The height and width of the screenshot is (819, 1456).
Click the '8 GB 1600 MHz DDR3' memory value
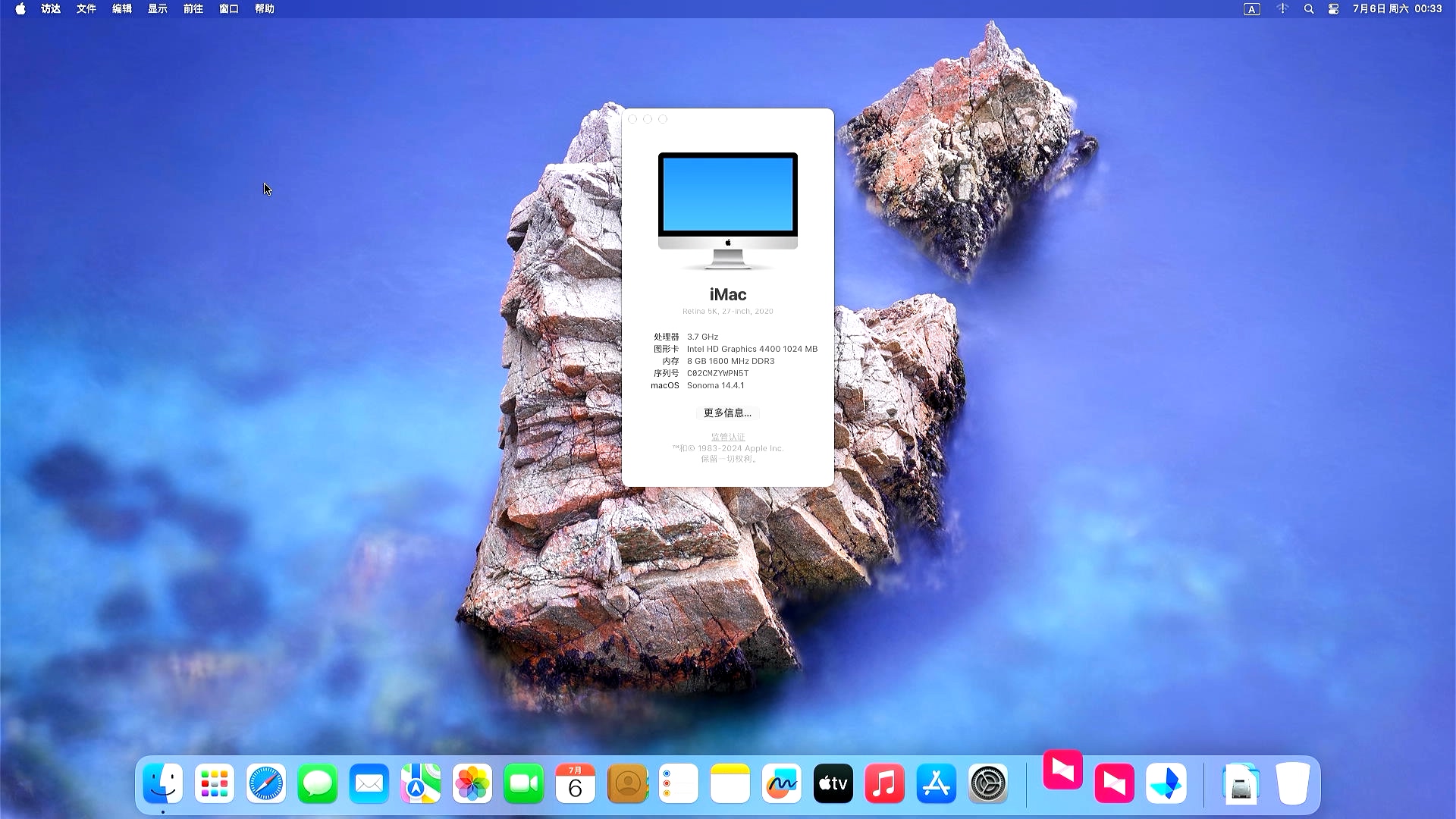(x=731, y=361)
